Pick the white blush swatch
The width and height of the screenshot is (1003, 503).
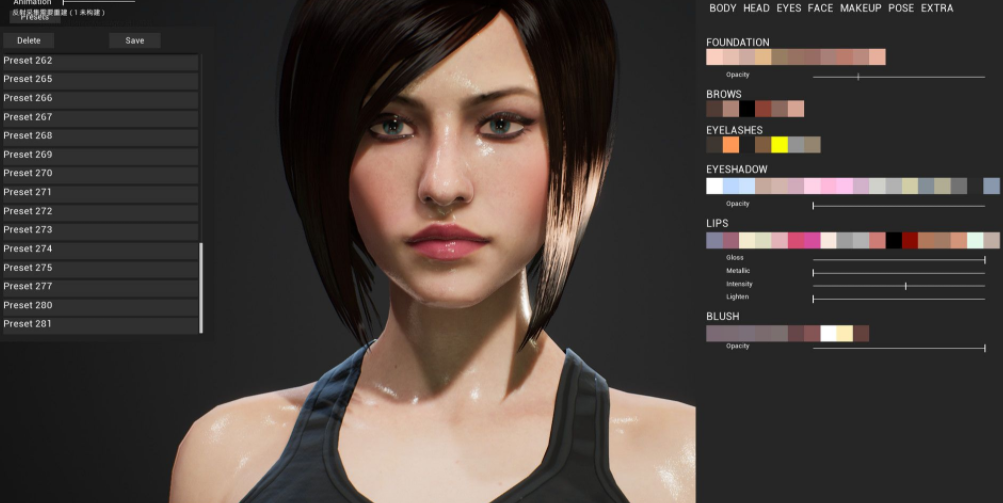pos(828,333)
